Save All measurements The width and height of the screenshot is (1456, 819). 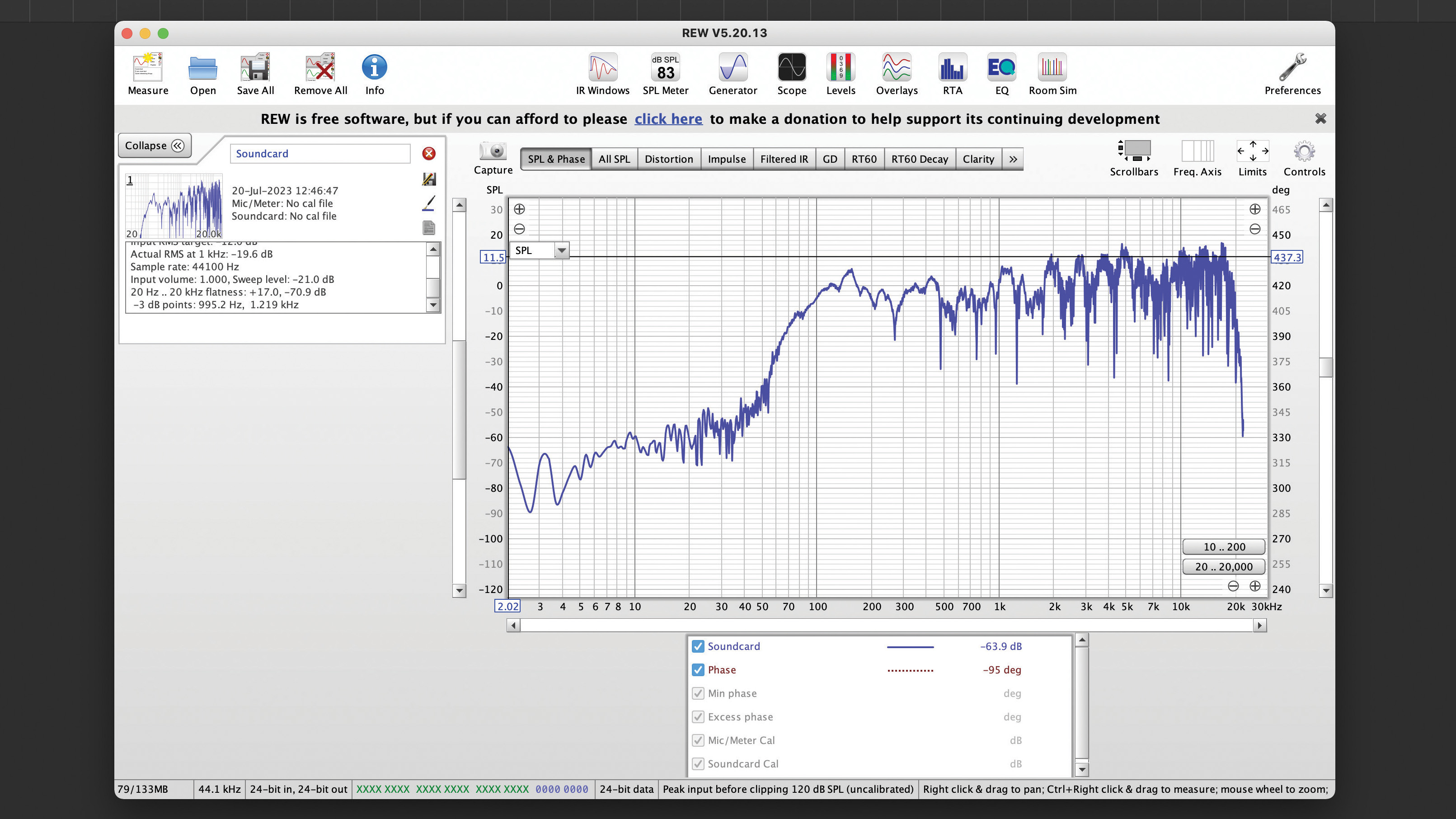[255, 75]
